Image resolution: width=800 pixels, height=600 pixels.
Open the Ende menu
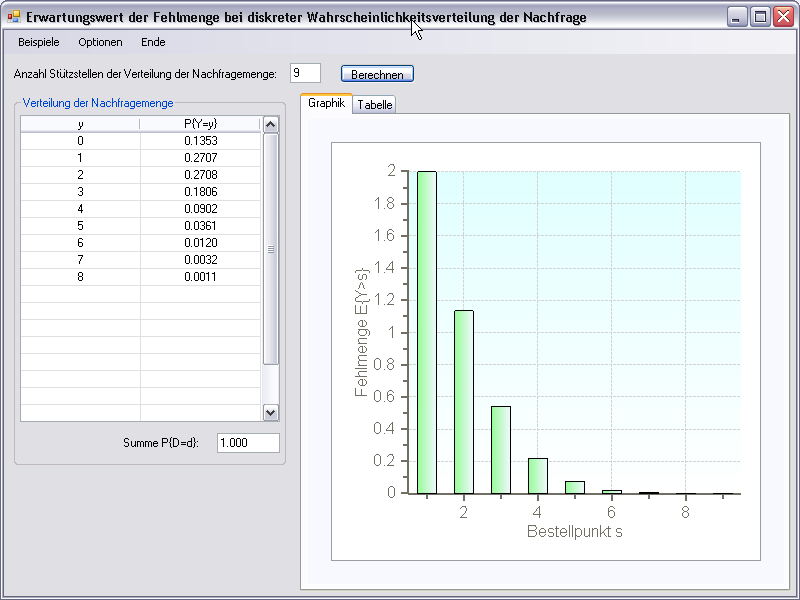(x=153, y=42)
